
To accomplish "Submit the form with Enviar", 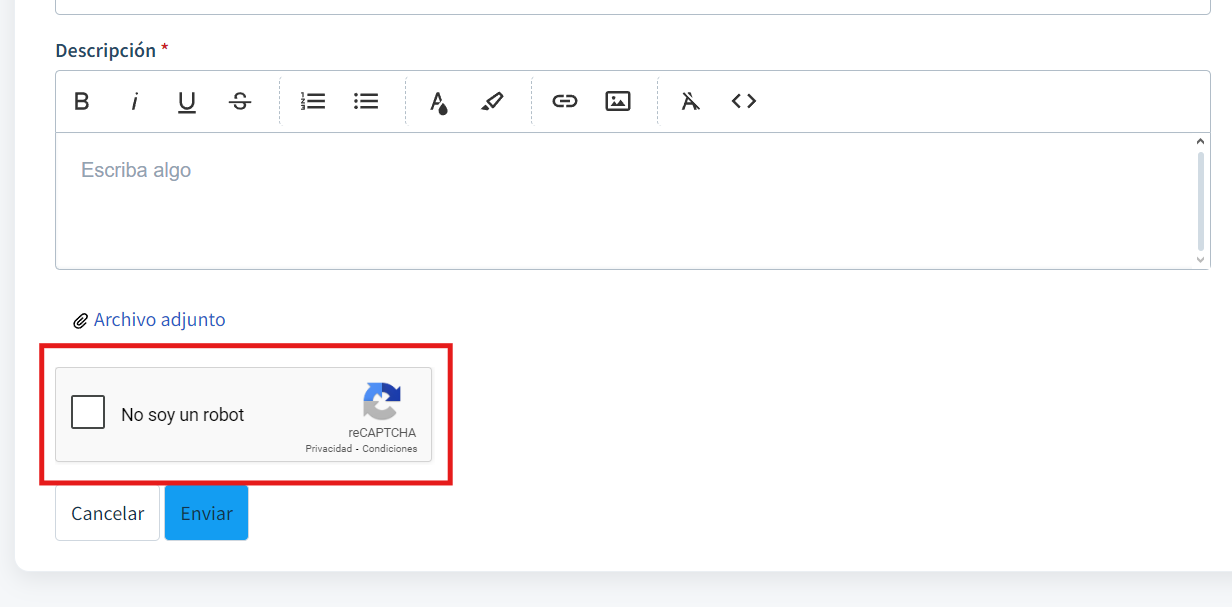I will tap(206, 513).
